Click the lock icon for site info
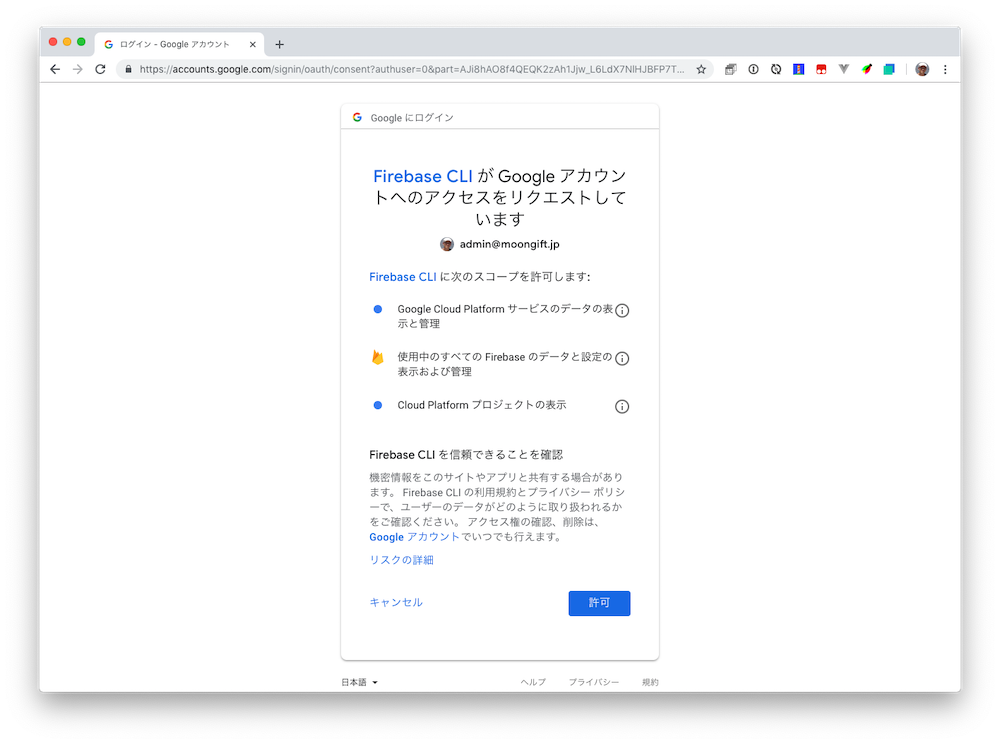Viewport: 1000px width, 744px height. 128,69
